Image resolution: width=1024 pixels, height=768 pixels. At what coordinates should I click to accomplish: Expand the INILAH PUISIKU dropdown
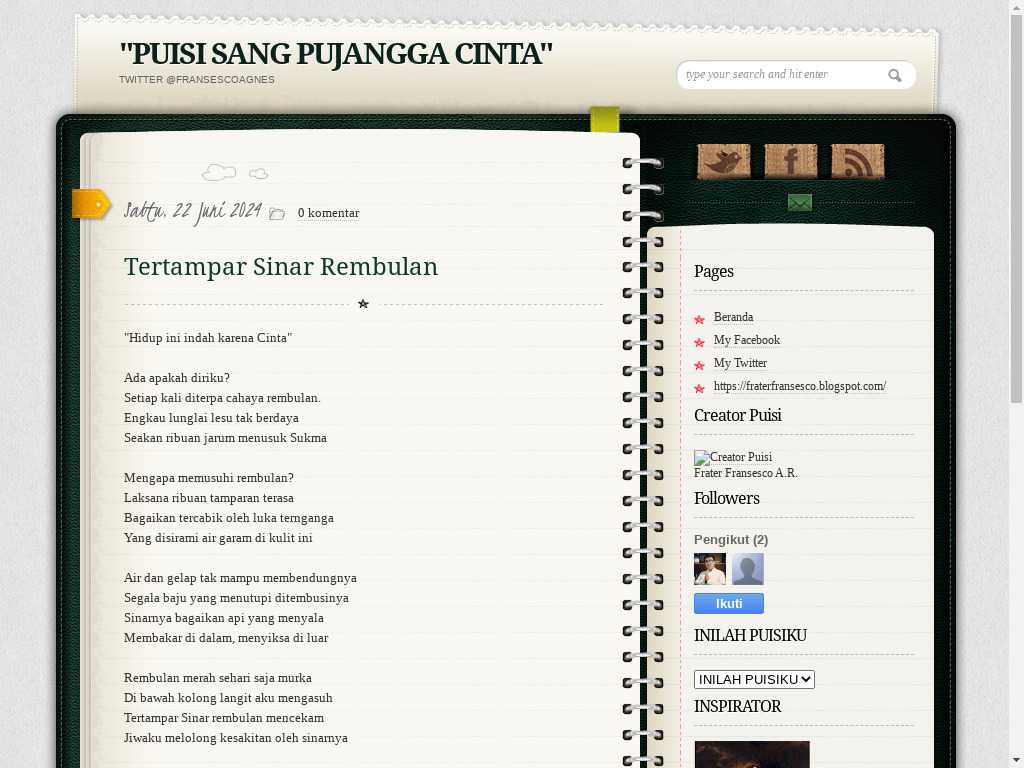754,679
